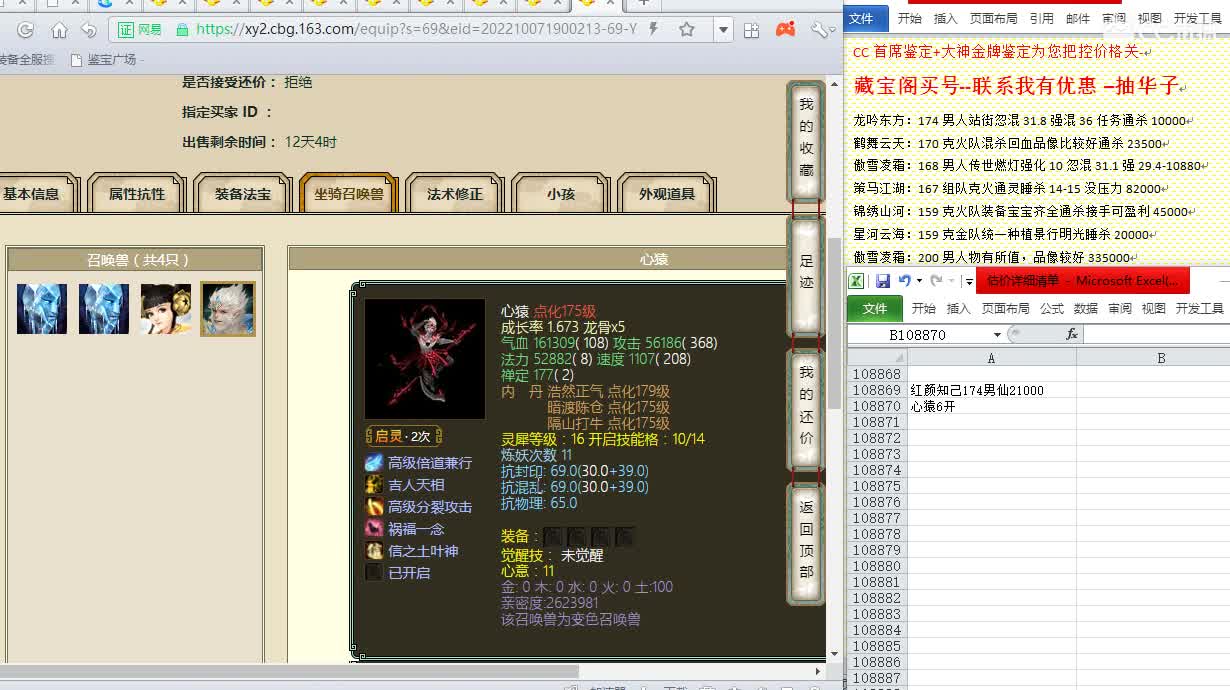The image size is (1230, 690).
Task: Save the Excel workbook with the floppy icon
Action: pyautogui.click(x=883, y=281)
